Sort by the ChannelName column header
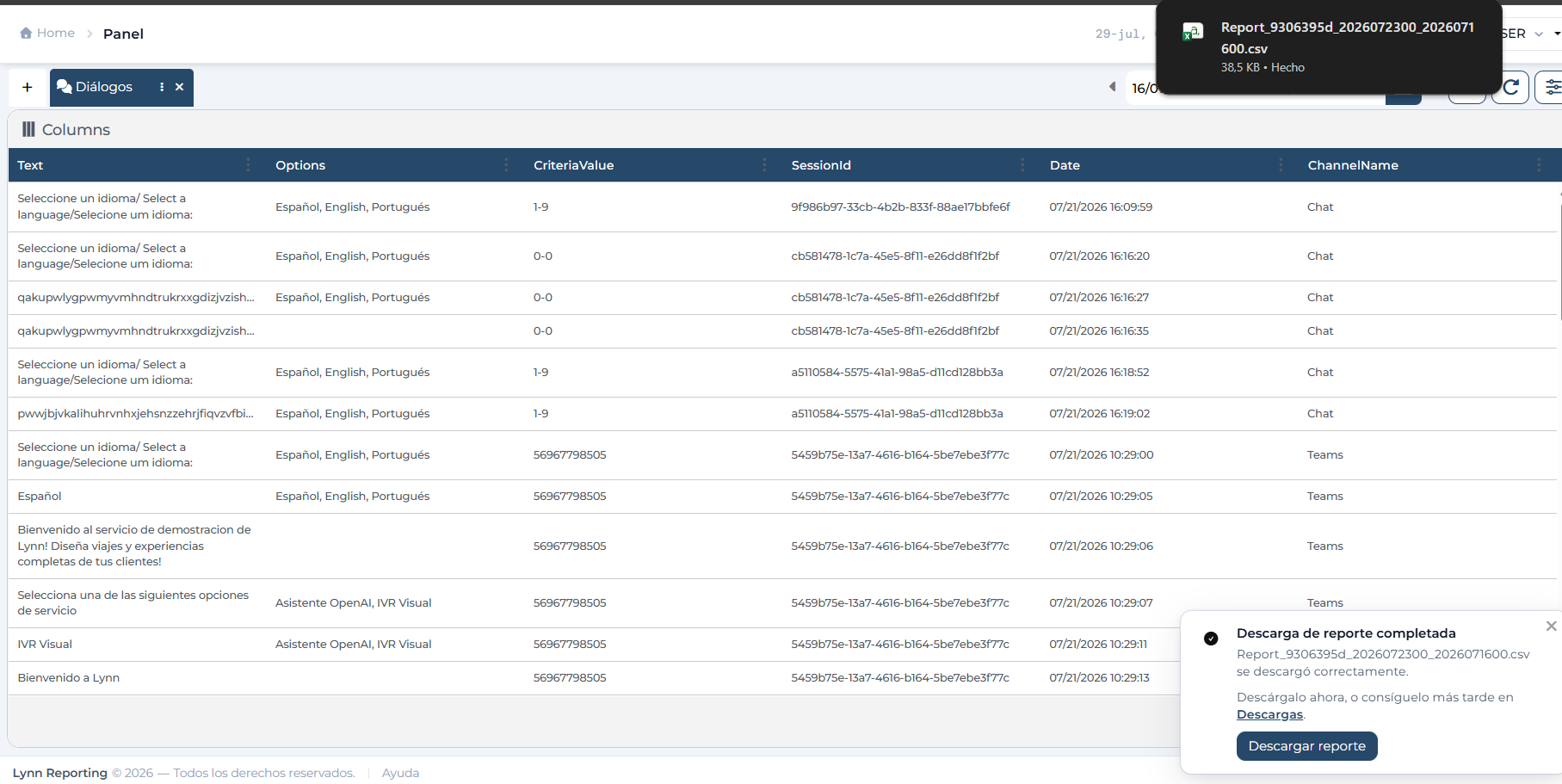This screenshot has width=1562, height=784. click(1353, 165)
